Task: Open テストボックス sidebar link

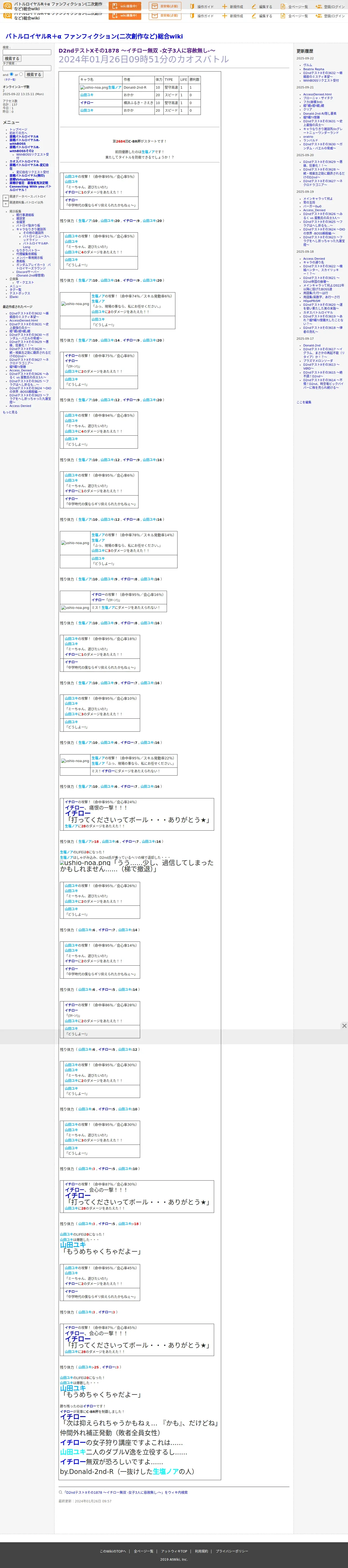Action: [20, 293]
